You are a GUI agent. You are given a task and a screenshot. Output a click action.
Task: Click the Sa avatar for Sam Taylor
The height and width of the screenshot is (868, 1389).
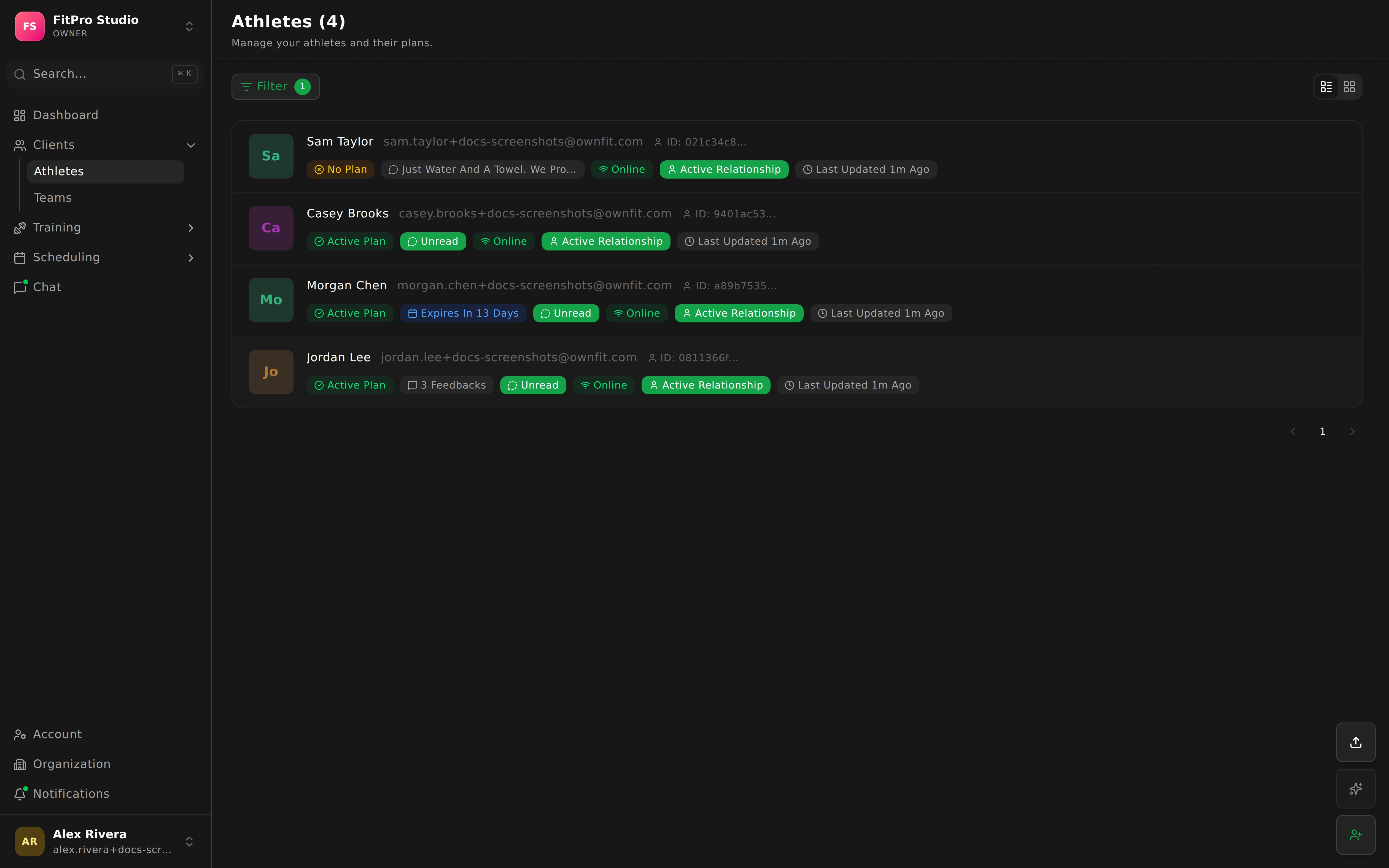pos(271,156)
